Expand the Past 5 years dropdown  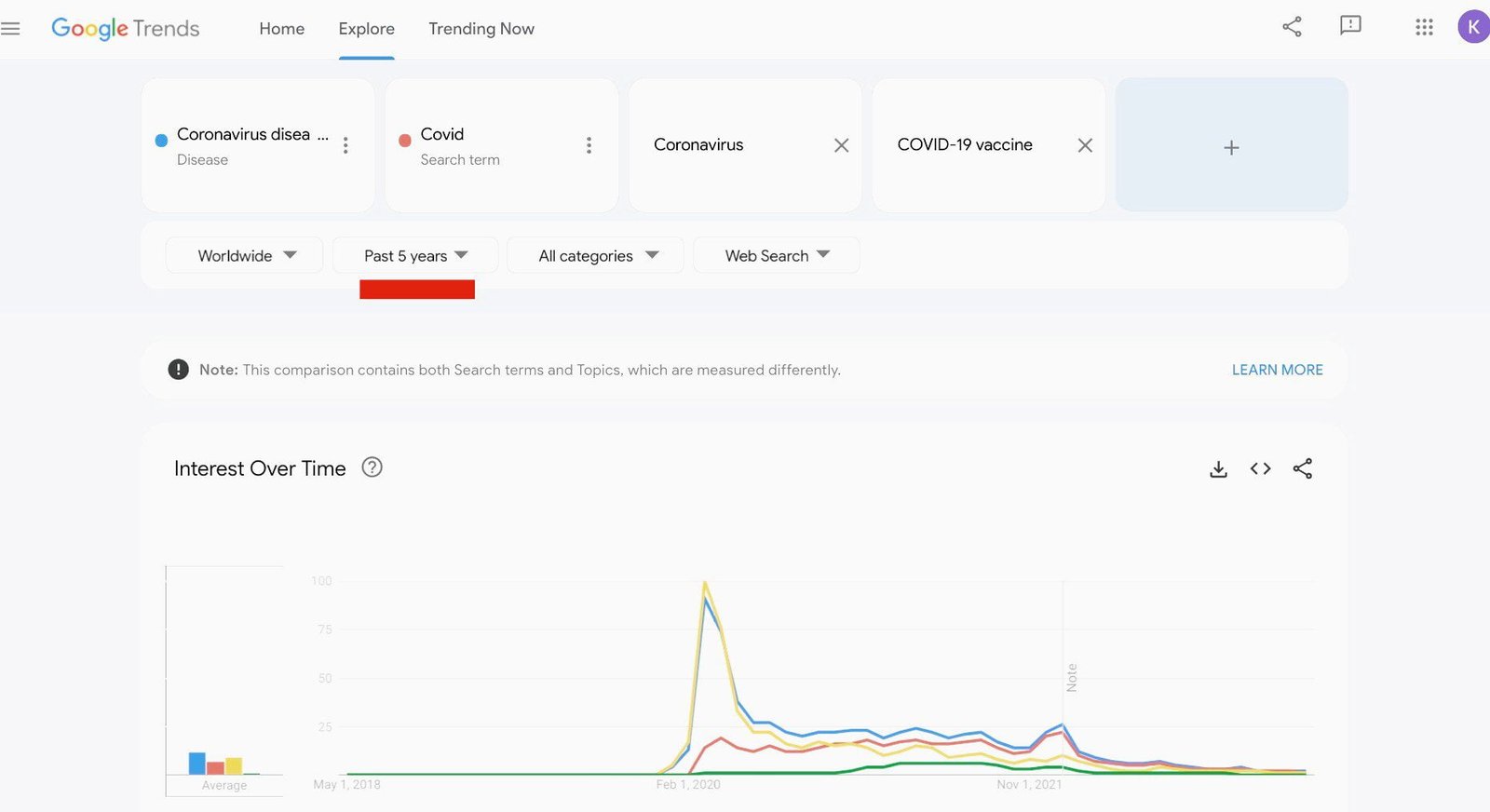415,255
